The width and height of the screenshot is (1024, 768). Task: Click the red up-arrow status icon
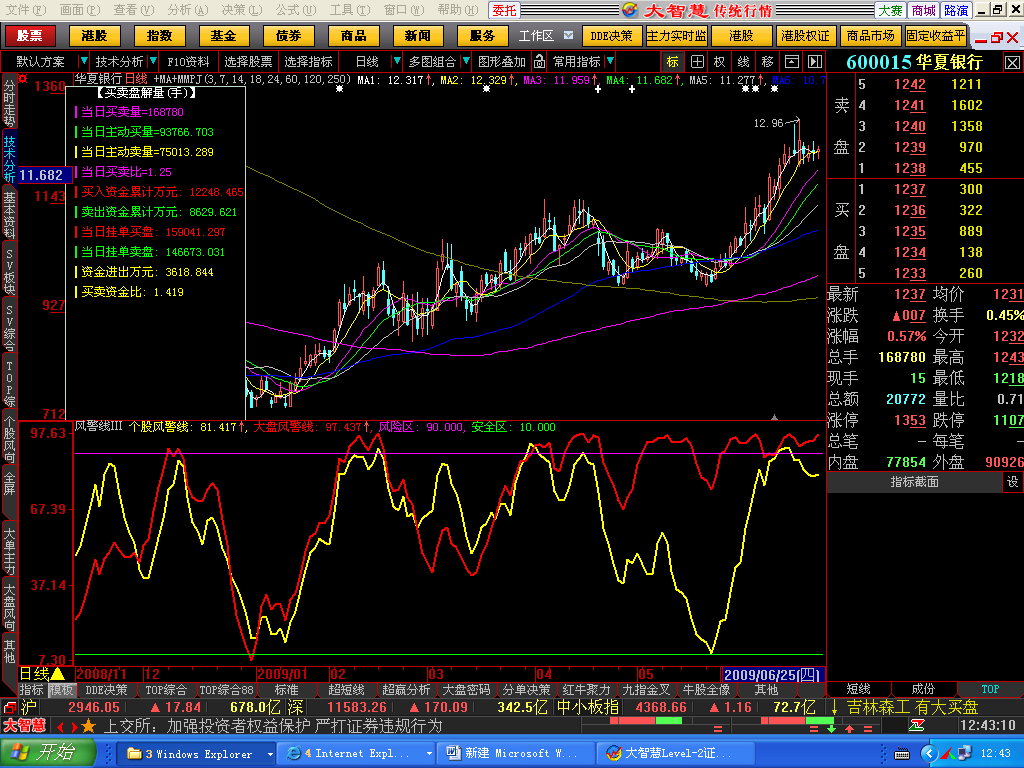point(849,728)
